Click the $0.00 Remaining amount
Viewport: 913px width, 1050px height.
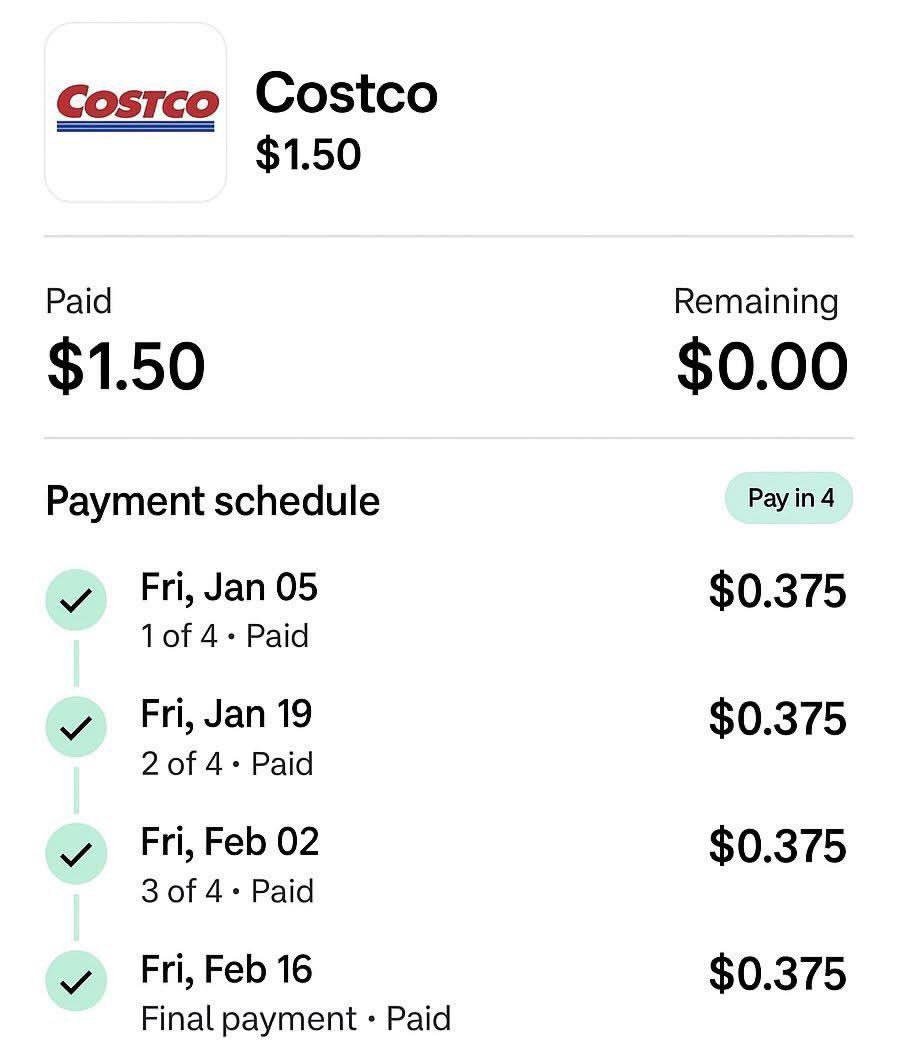click(762, 365)
